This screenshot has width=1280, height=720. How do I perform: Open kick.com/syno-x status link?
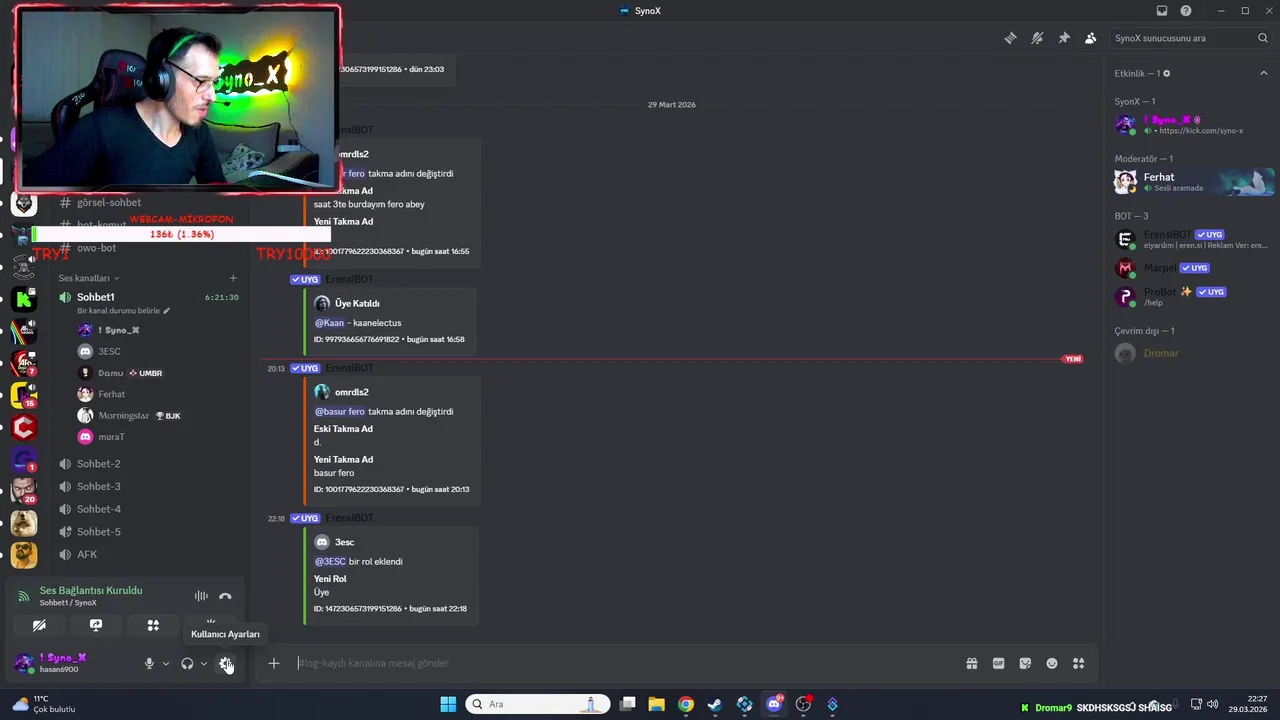[x=1199, y=131]
